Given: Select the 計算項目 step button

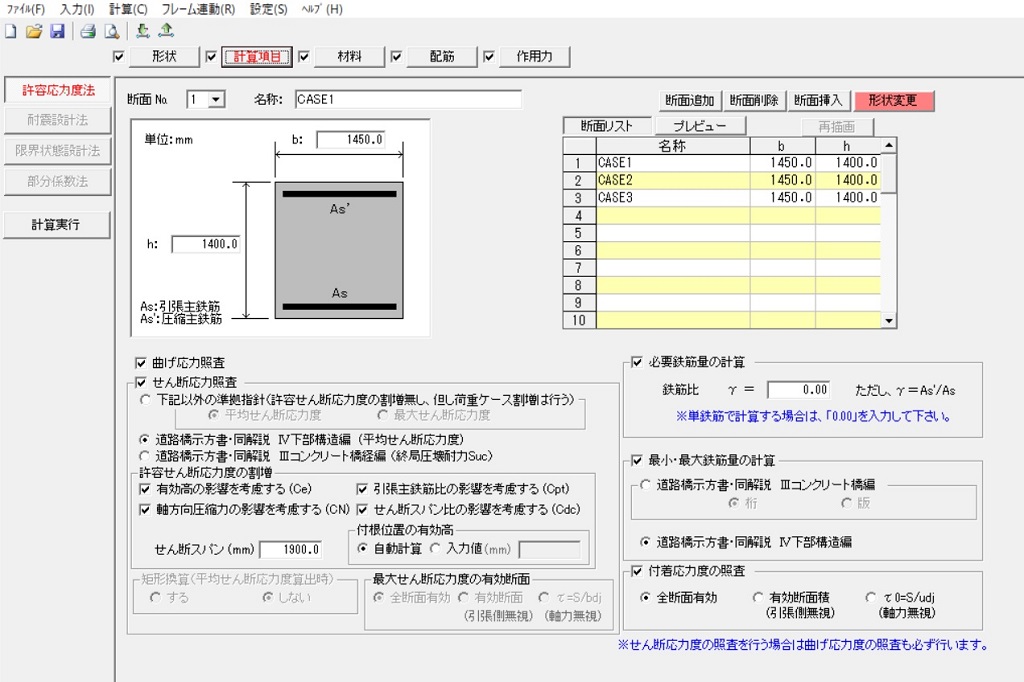Looking at the screenshot, I should click(x=257, y=57).
